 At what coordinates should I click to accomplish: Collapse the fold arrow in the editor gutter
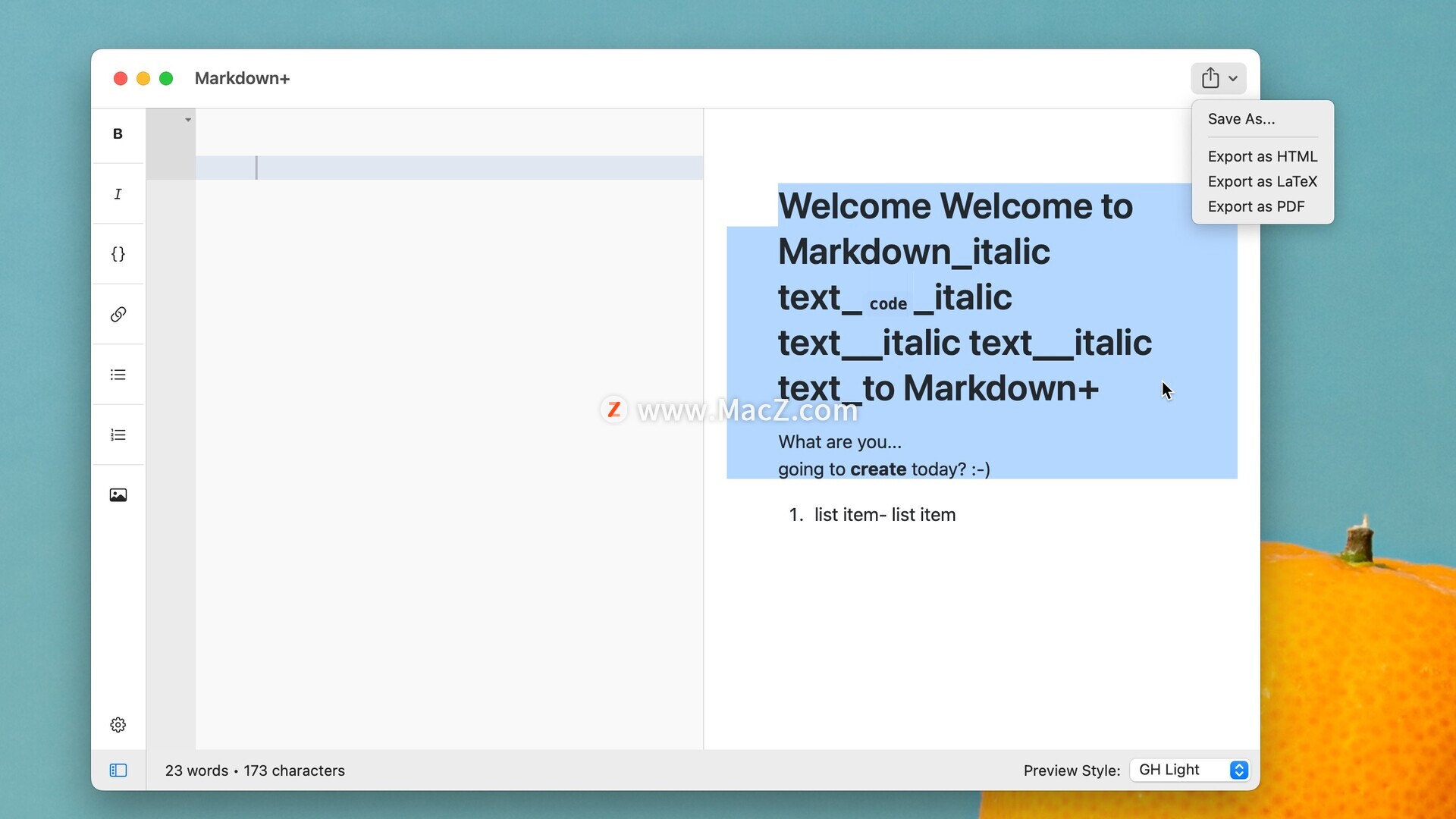tap(188, 120)
